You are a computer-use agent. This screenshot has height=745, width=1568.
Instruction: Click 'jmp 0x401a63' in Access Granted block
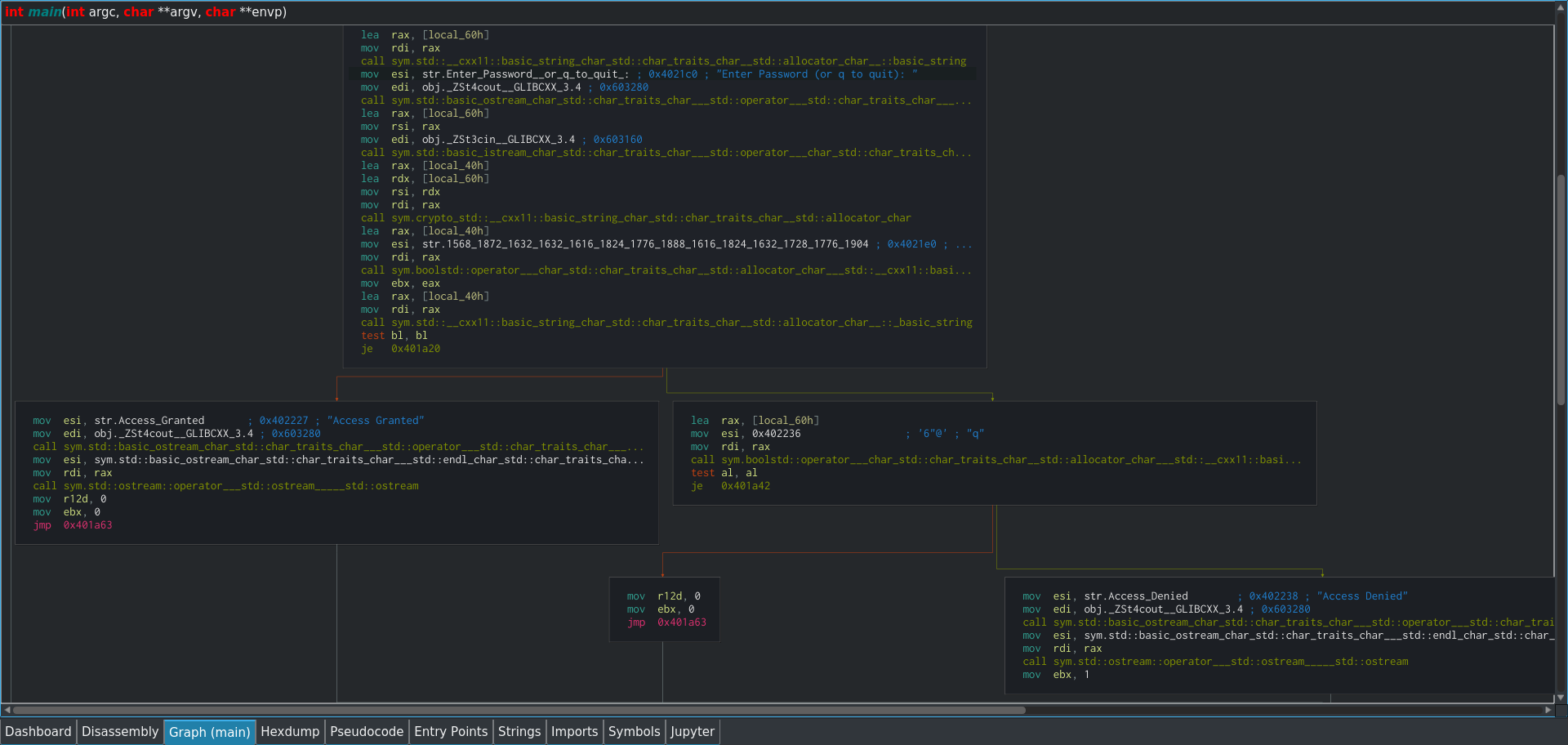(73, 525)
